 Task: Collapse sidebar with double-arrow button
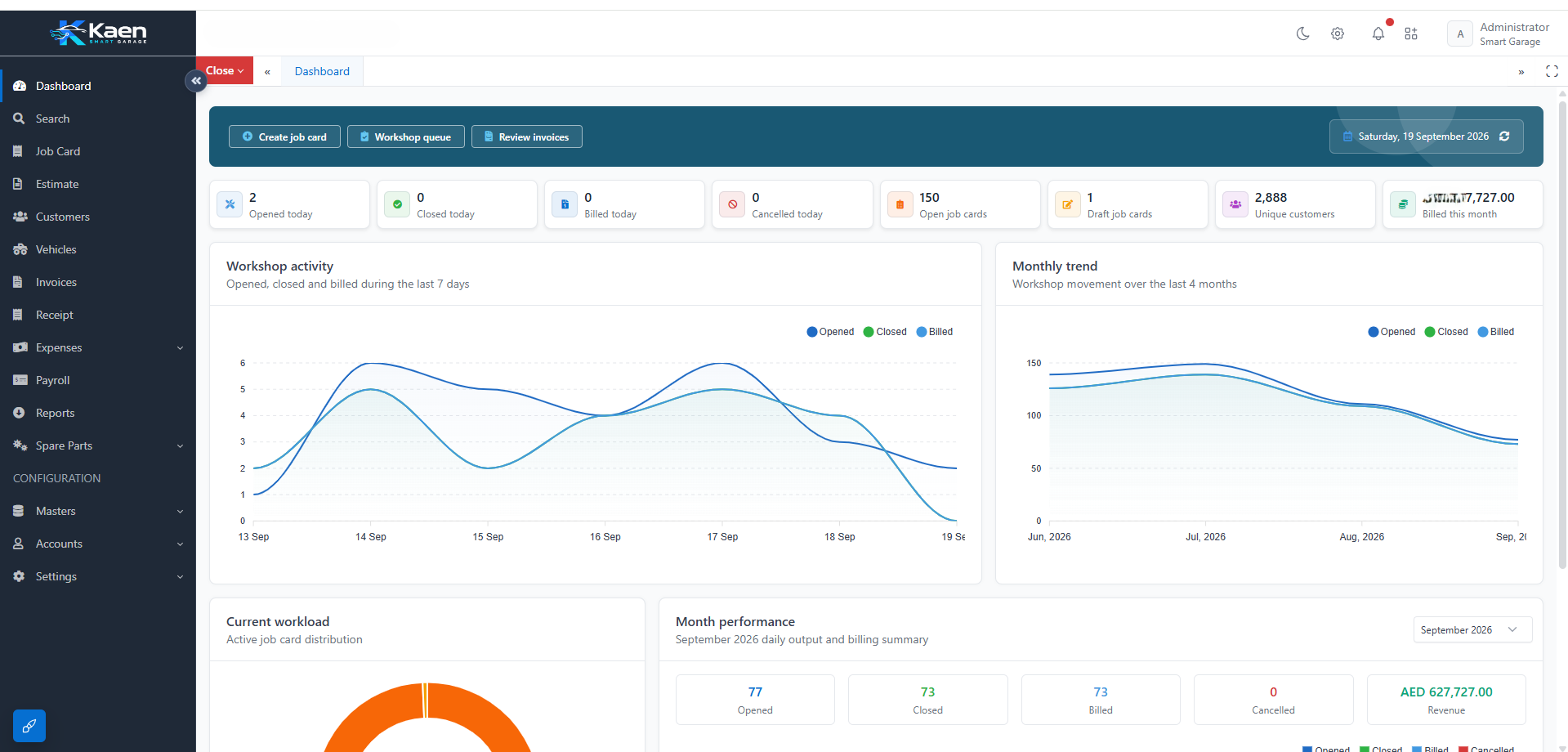196,81
